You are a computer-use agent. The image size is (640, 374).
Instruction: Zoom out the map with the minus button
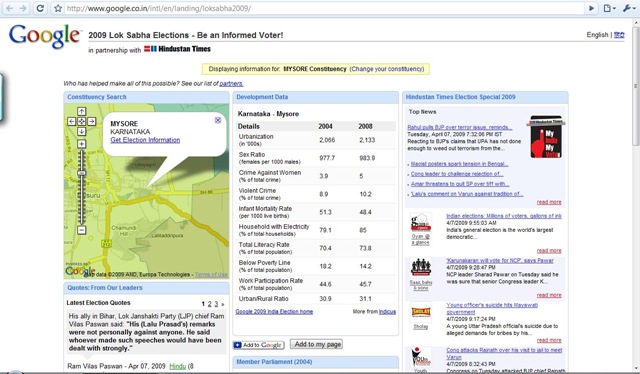click(81, 230)
